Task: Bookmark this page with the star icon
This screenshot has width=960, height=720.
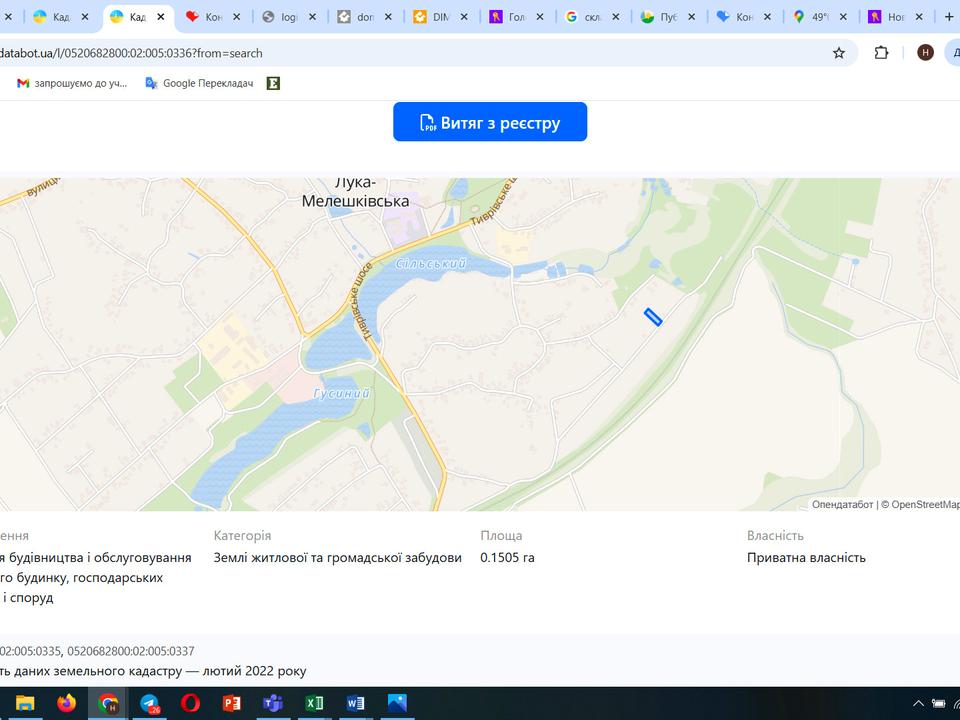Action: (838, 53)
